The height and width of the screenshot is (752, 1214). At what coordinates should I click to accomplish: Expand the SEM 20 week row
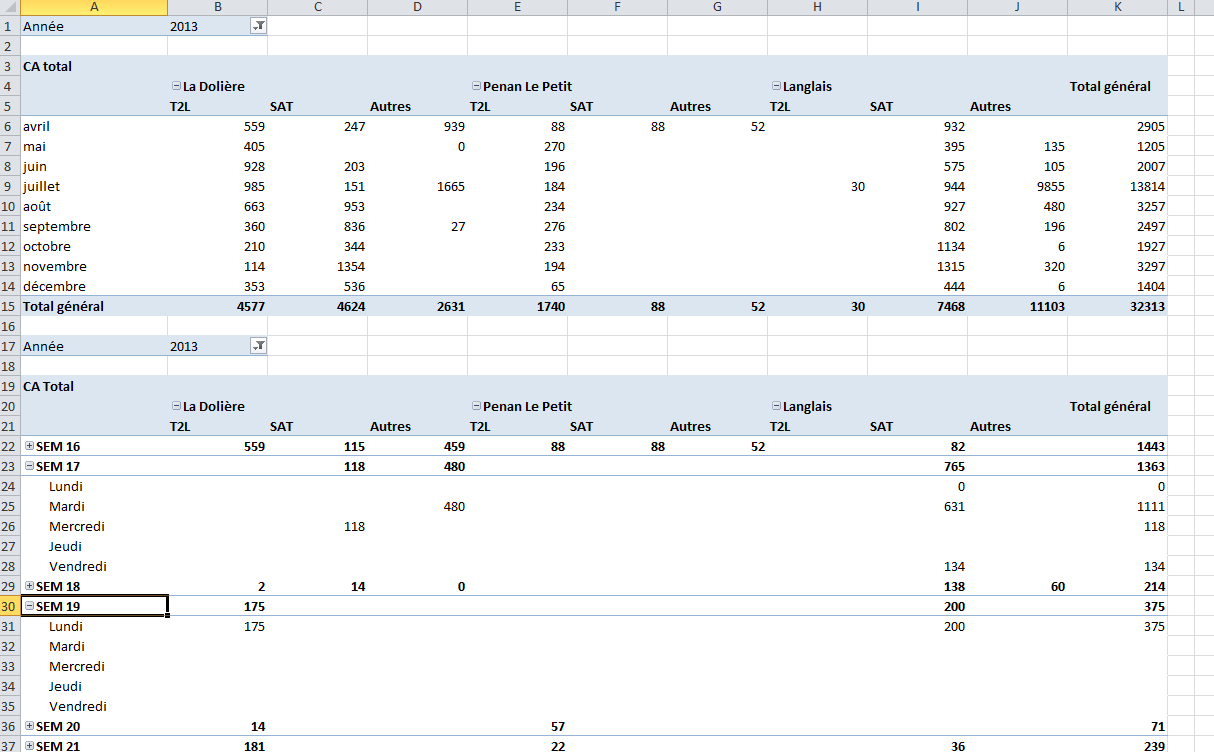click(29, 726)
